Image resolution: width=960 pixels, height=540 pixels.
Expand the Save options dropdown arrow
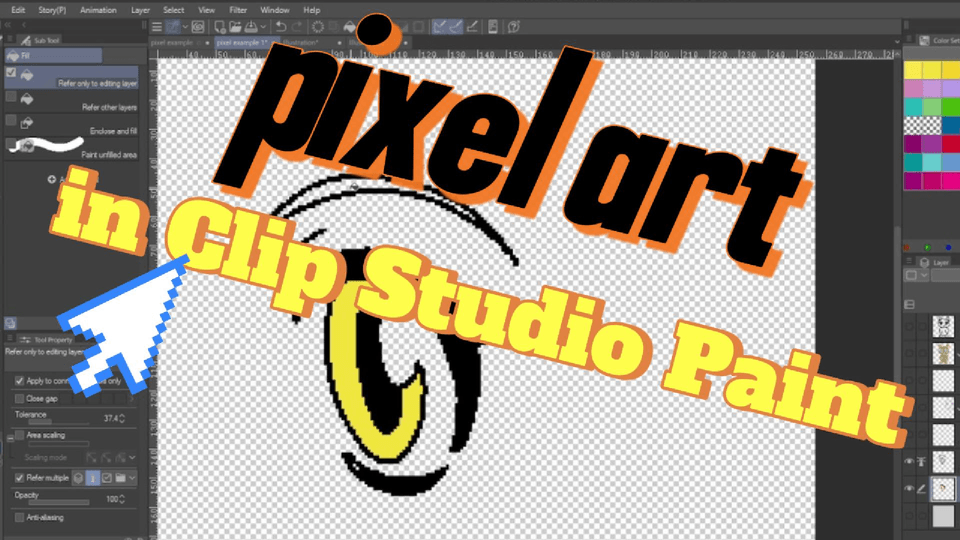tap(263, 27)
